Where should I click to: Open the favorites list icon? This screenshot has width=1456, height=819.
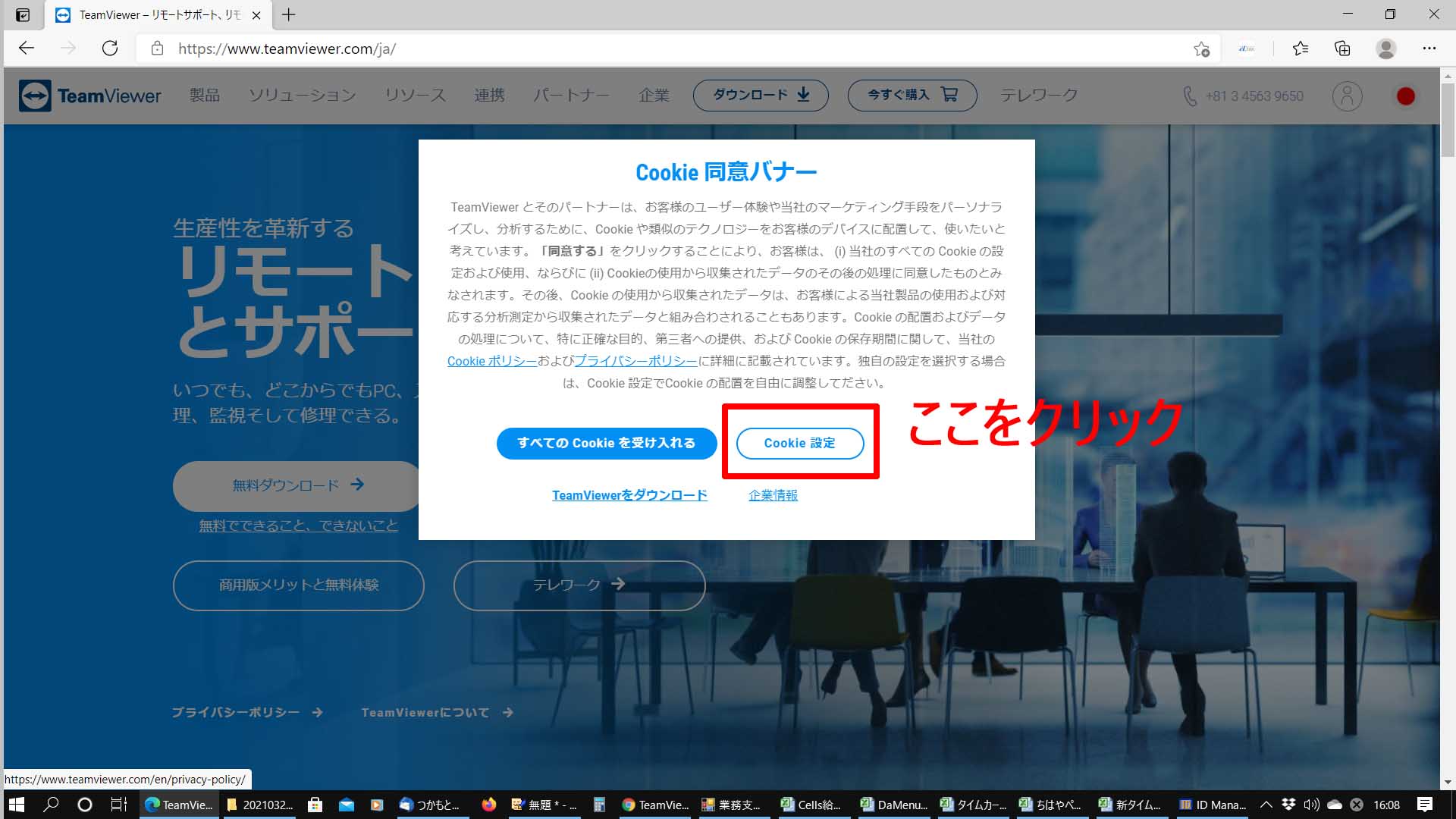[1301, 49]
